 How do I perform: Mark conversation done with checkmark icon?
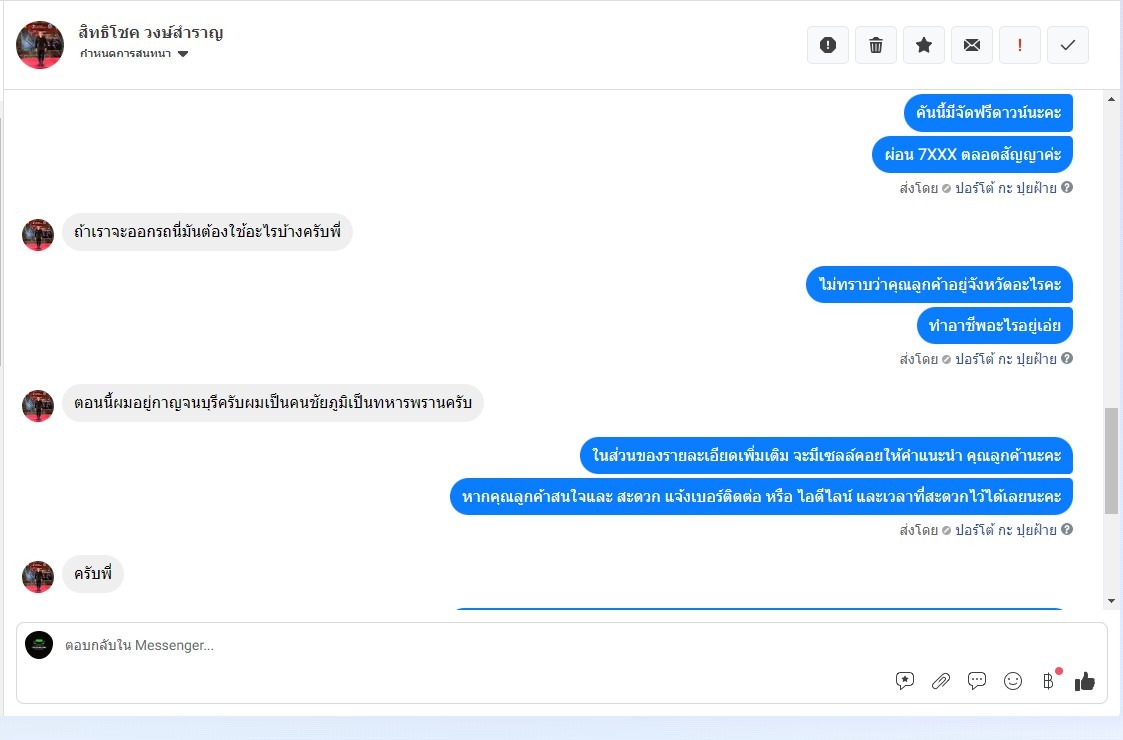pos(1068,45)
